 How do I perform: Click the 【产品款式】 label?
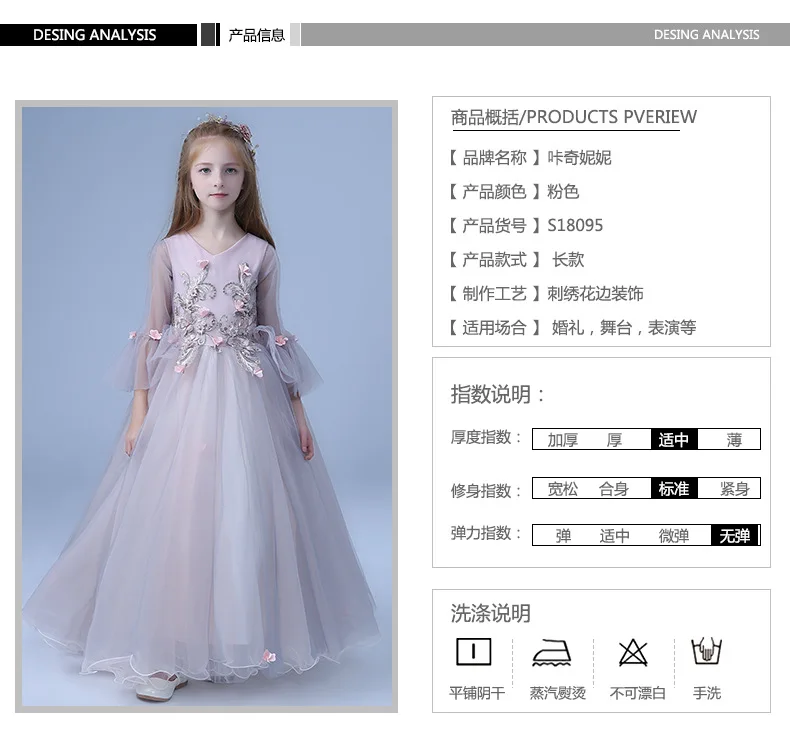[x=494, y=259]
